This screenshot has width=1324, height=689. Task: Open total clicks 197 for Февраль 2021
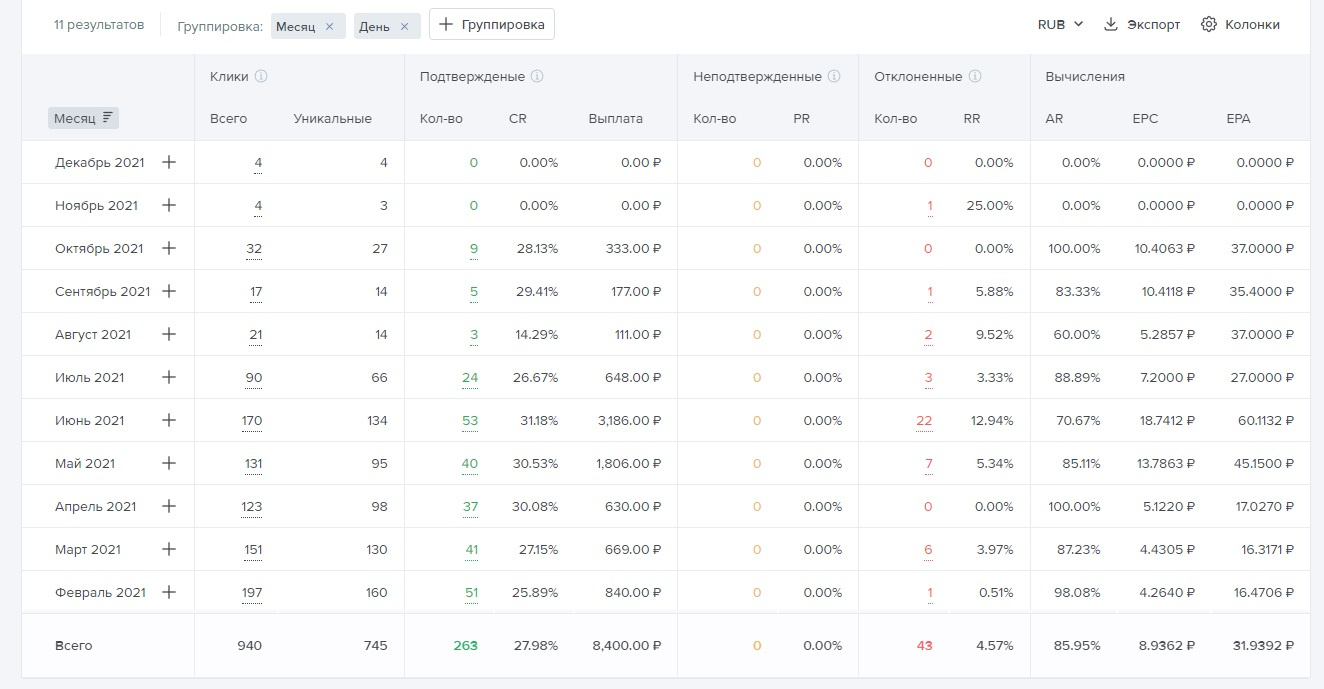tap(251, 593)
